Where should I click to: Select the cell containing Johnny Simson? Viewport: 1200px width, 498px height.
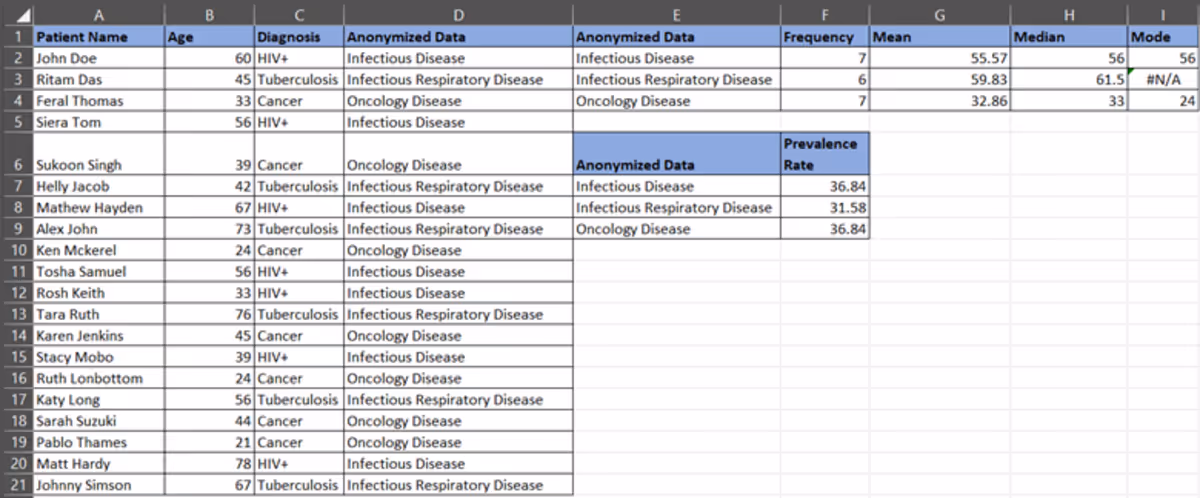point(99,485)
